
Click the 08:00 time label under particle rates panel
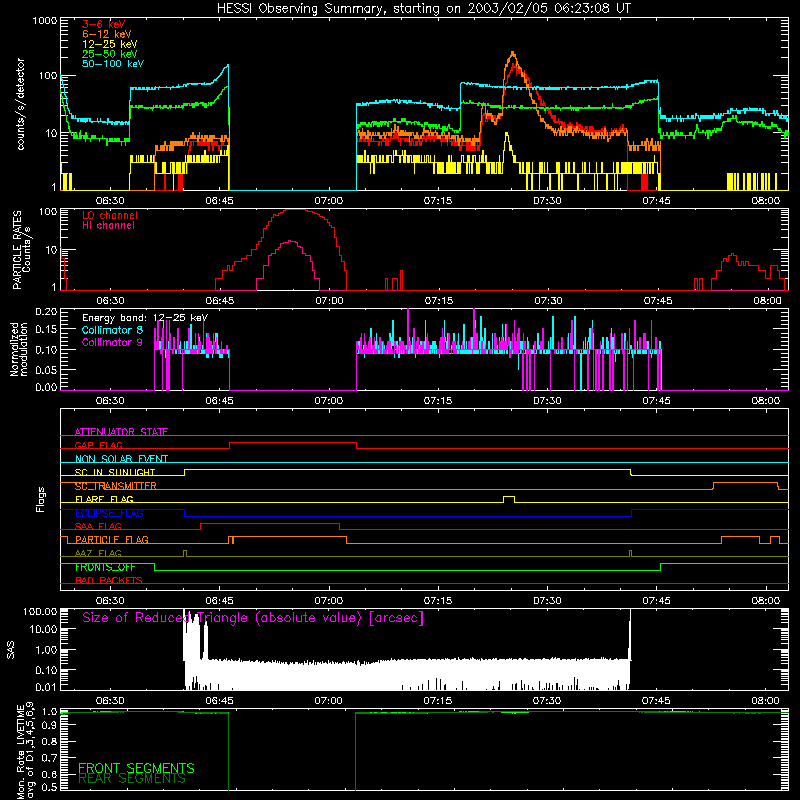[x=767, y=301]
